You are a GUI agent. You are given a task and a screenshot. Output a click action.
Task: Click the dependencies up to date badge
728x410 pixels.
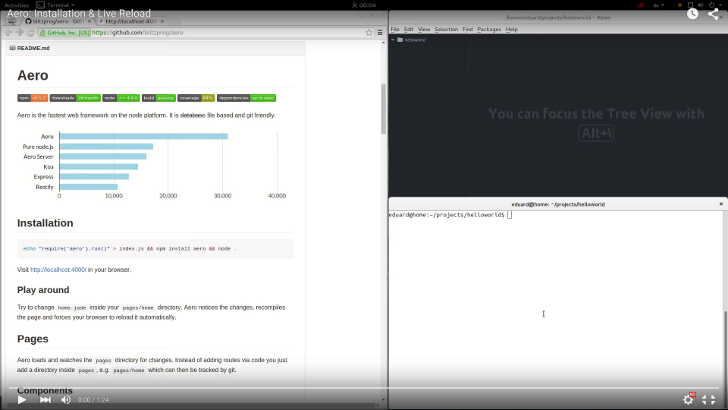tap(247, 98)
